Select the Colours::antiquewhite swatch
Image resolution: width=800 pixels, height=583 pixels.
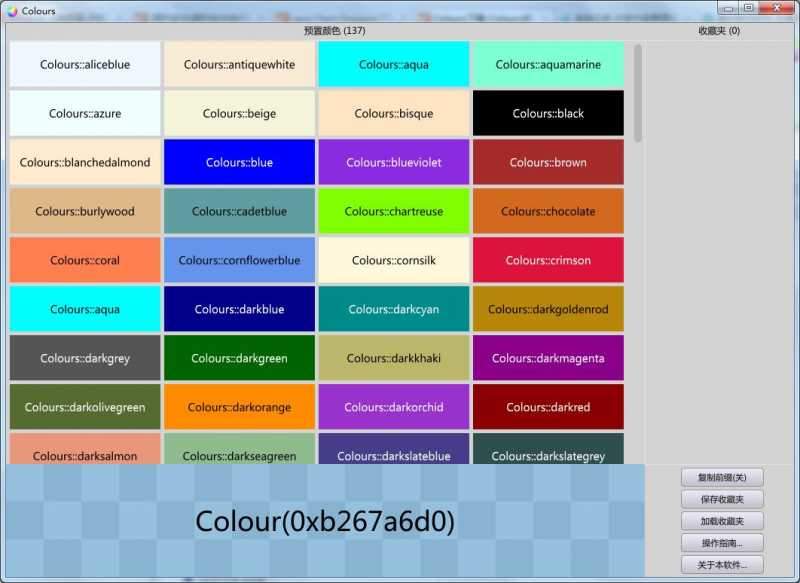click(x=239, y=64)
